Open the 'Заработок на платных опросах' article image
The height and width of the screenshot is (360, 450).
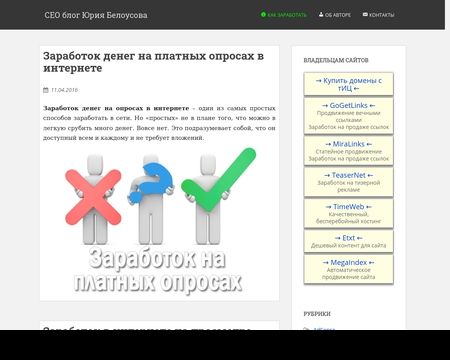159,221
